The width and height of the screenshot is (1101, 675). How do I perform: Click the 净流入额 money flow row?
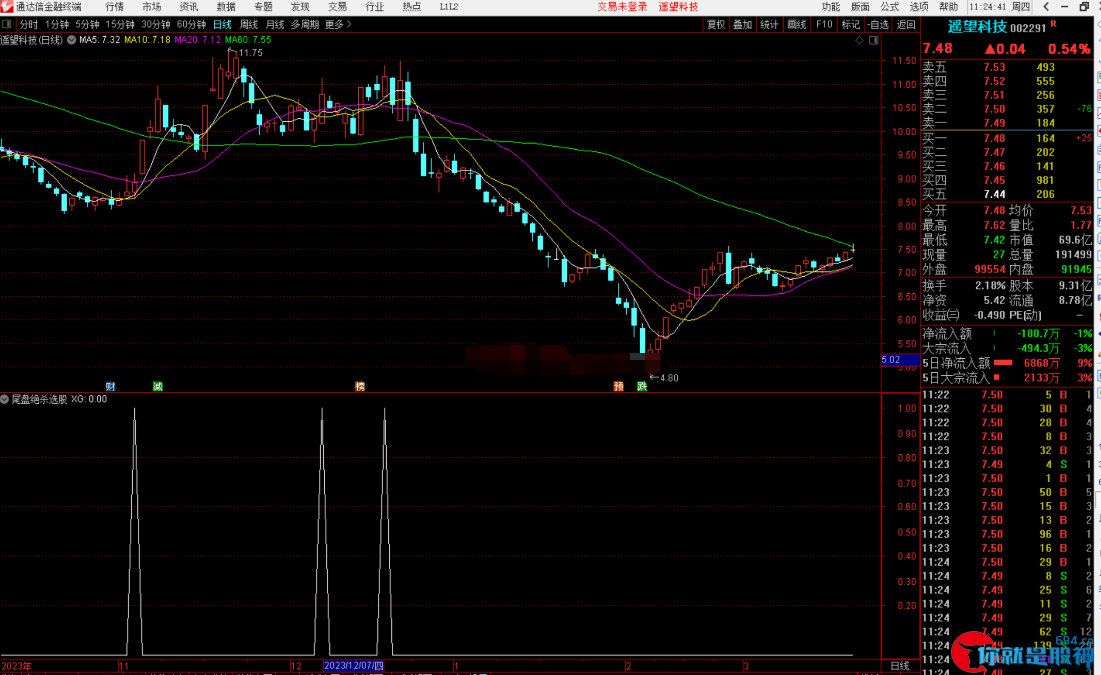tap(1007, 334)
